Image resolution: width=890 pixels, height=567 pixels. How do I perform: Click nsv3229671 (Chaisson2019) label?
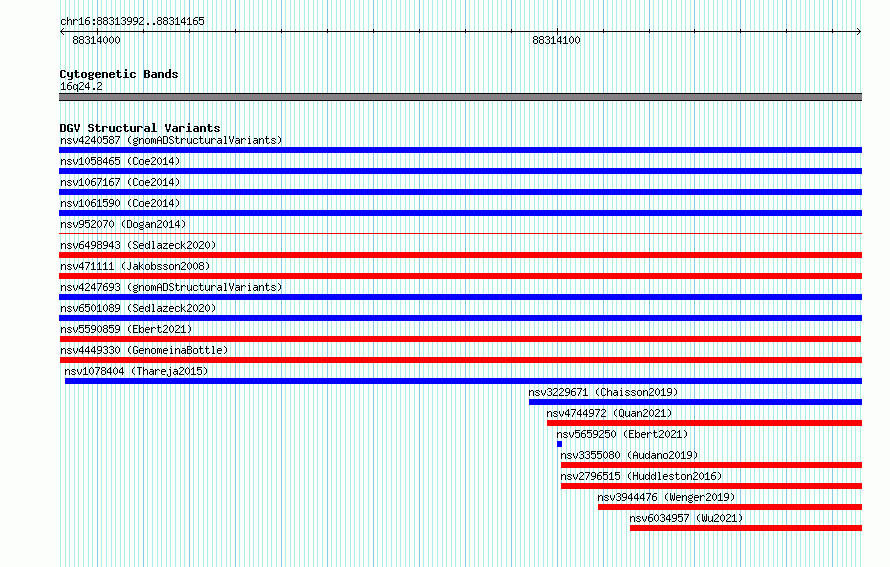tap(603, 392)
